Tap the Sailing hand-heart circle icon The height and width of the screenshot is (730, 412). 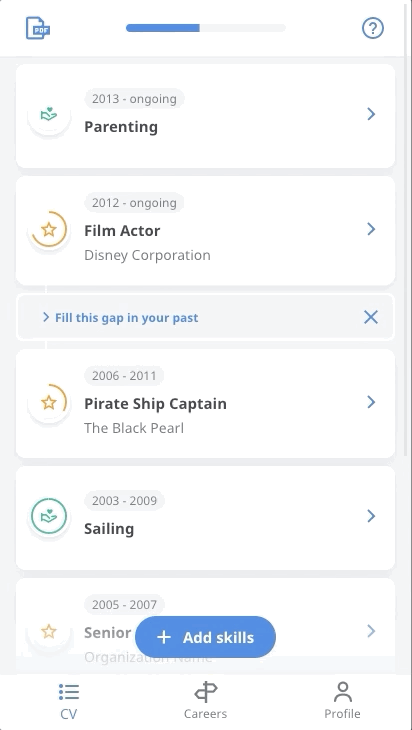click(49, 516)
